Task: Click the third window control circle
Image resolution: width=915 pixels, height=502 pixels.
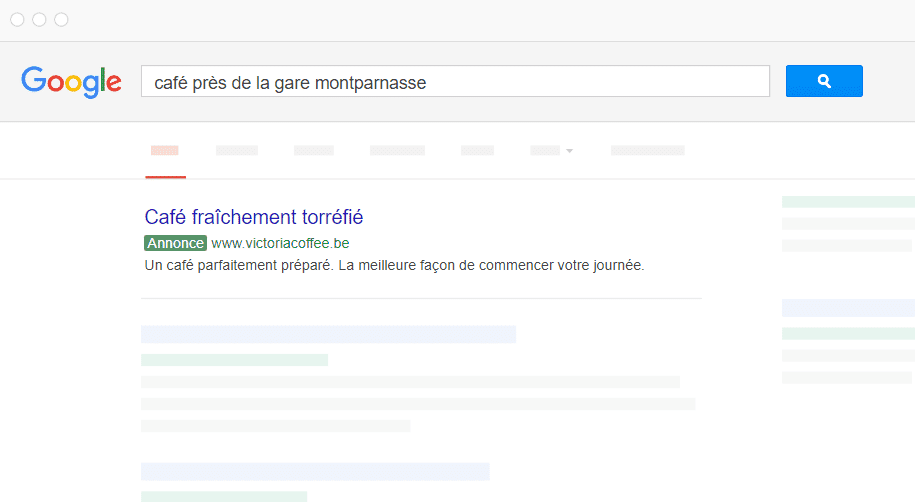Action: coord(61,20)
